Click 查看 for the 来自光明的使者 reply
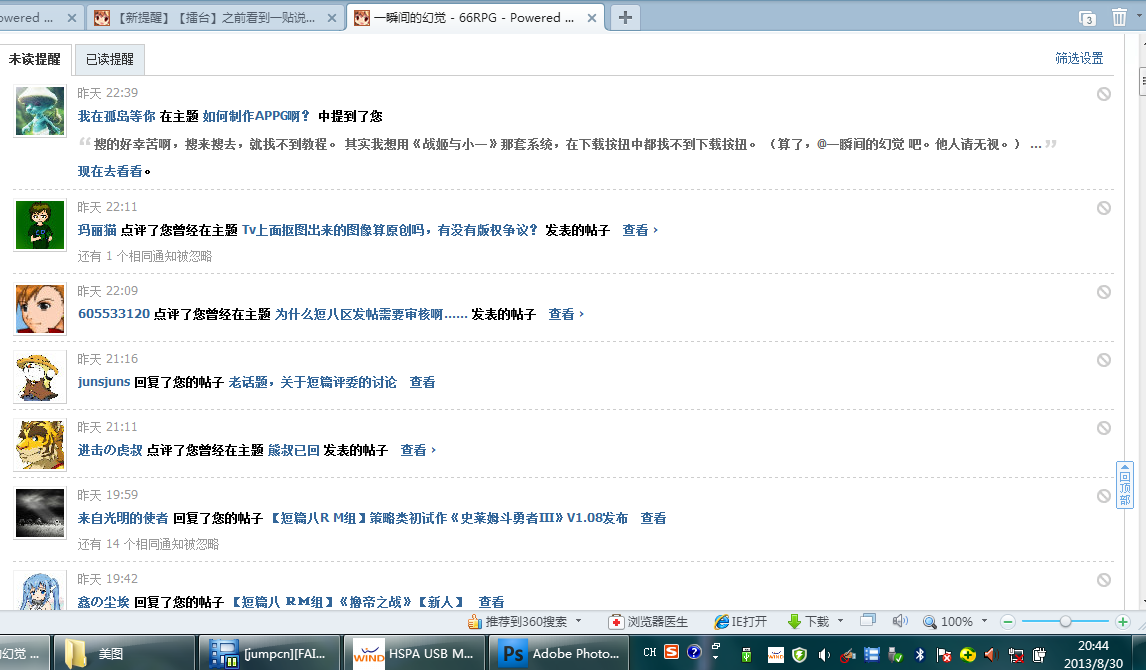This screenshot has width=1146, height=670. (653, 518)
